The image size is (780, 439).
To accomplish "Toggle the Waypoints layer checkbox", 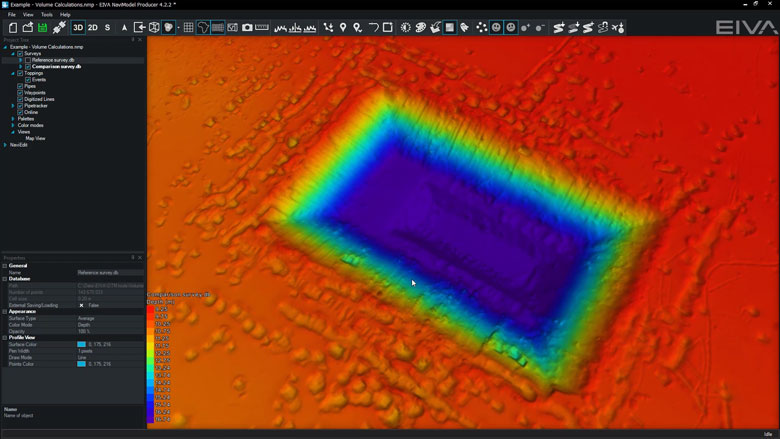I will 20,93.
